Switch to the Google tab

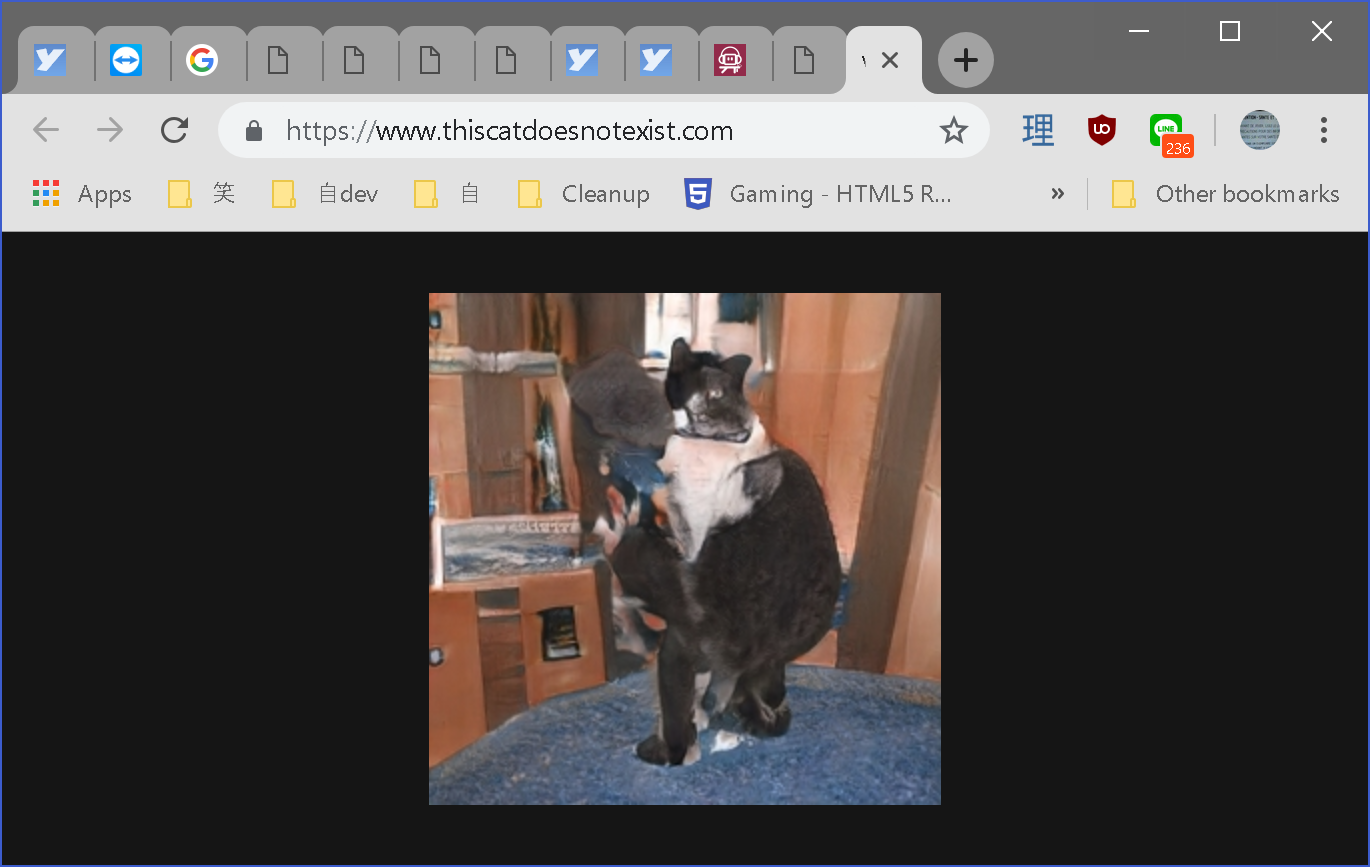pos(202,61)
